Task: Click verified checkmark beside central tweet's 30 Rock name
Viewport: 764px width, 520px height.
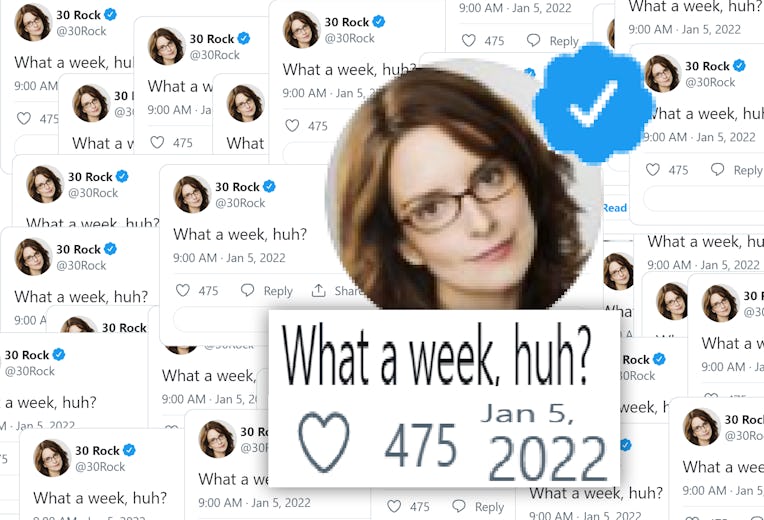Action: (x=269, y=186)
